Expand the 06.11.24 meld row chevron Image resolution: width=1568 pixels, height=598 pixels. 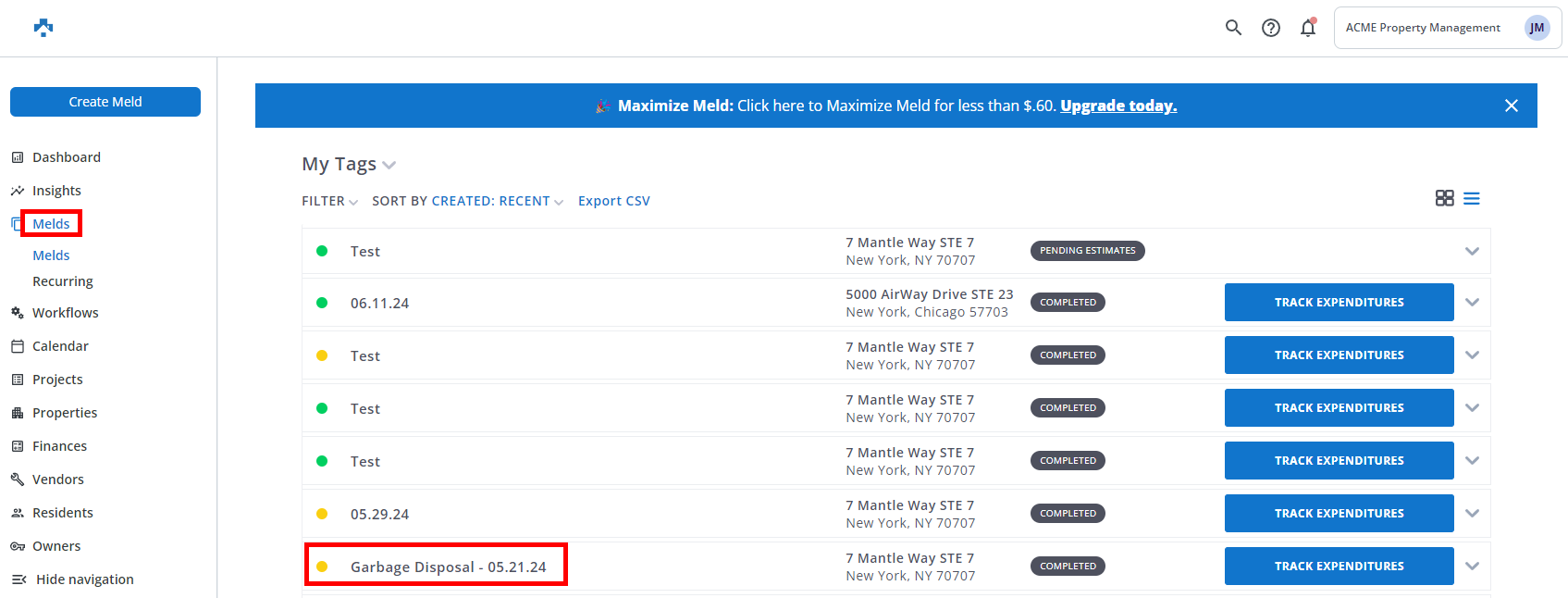coord(1472,303)
